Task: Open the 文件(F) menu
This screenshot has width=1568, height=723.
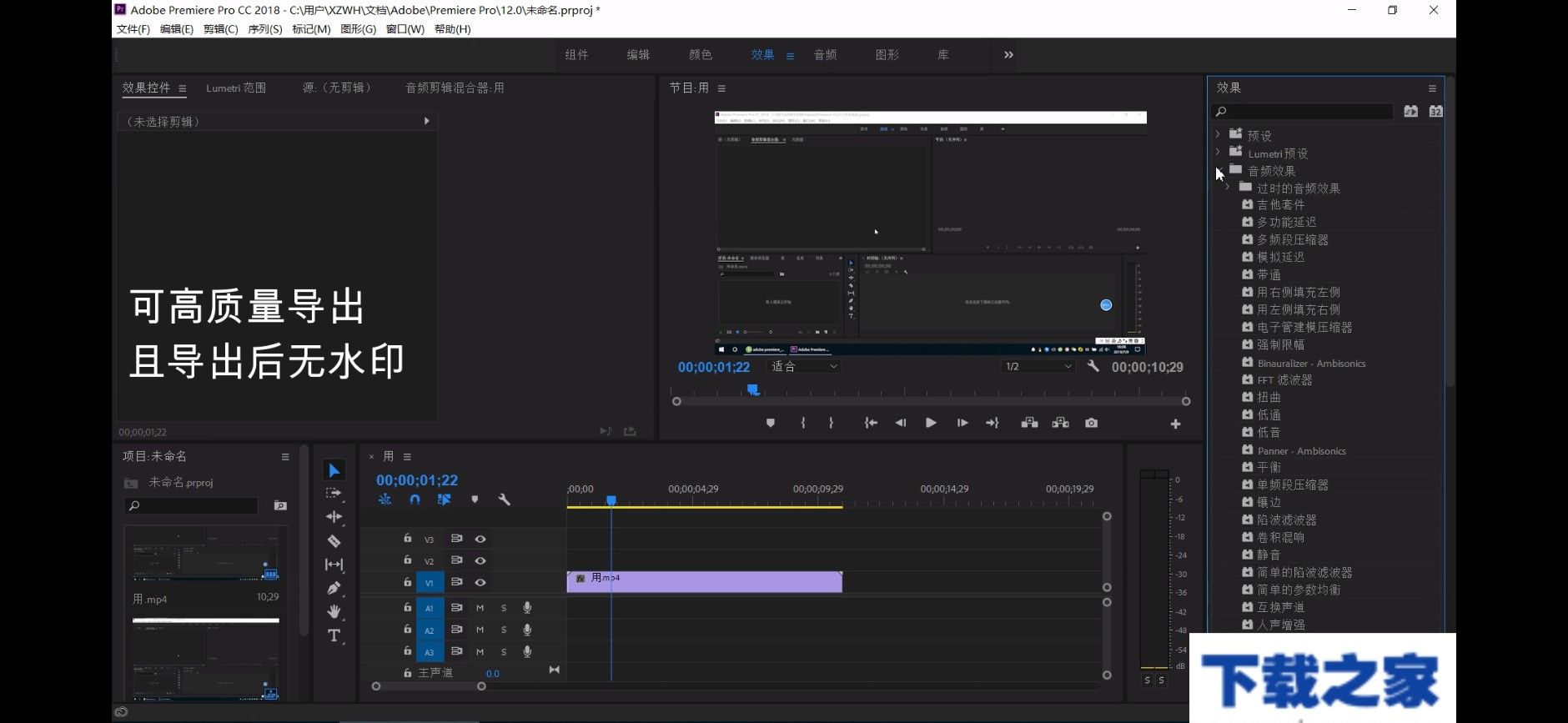Action: coord(133,29)
